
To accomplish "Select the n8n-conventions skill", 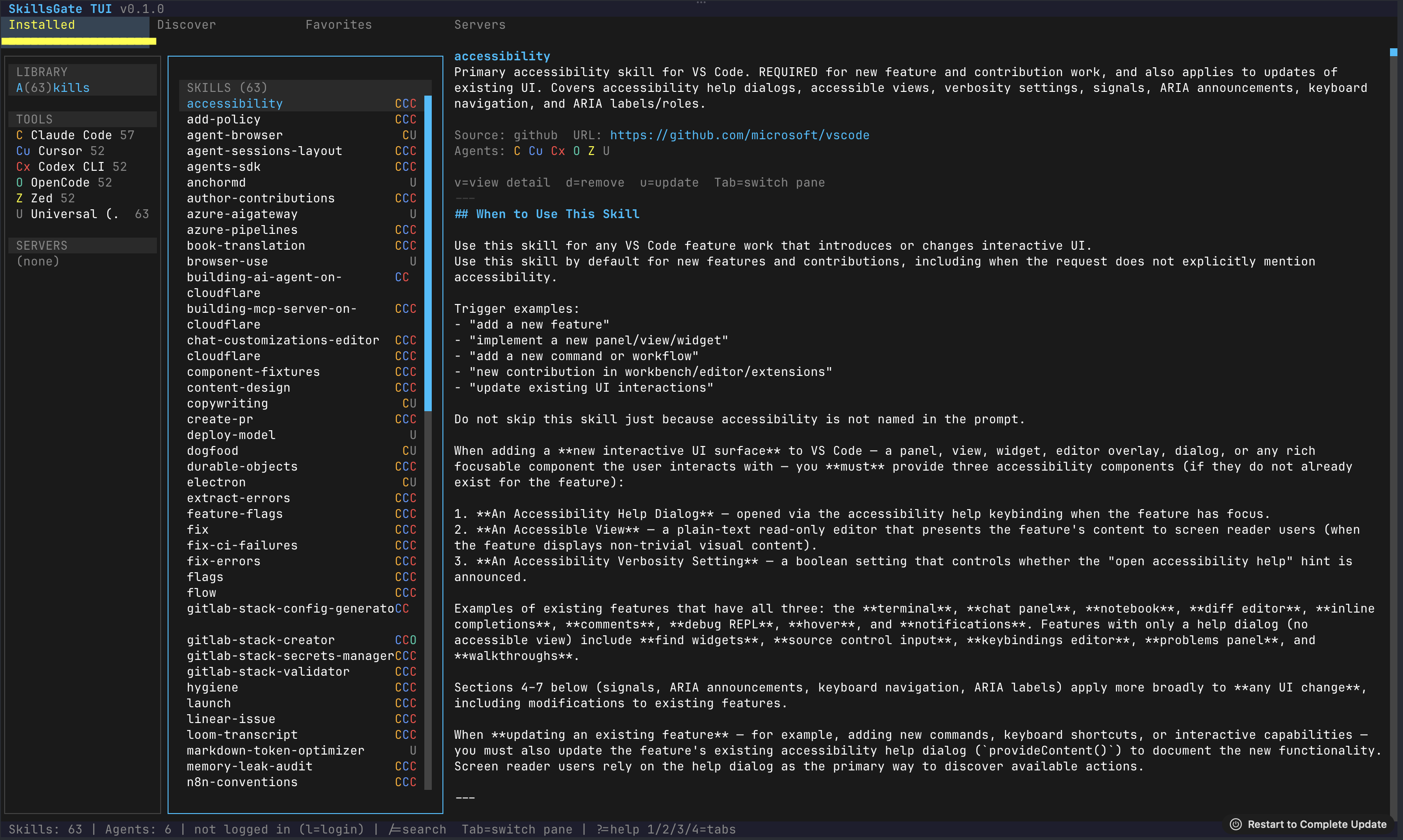I will pos(242,782).
